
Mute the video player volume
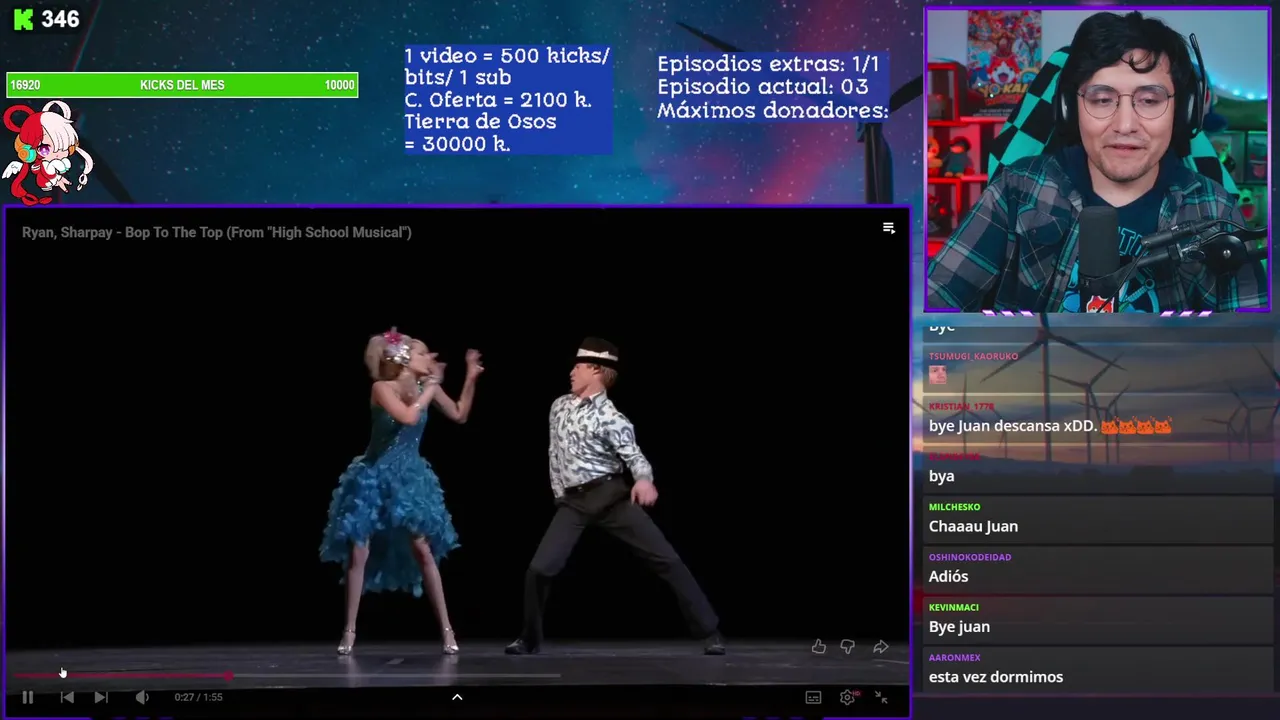[142, 697]
